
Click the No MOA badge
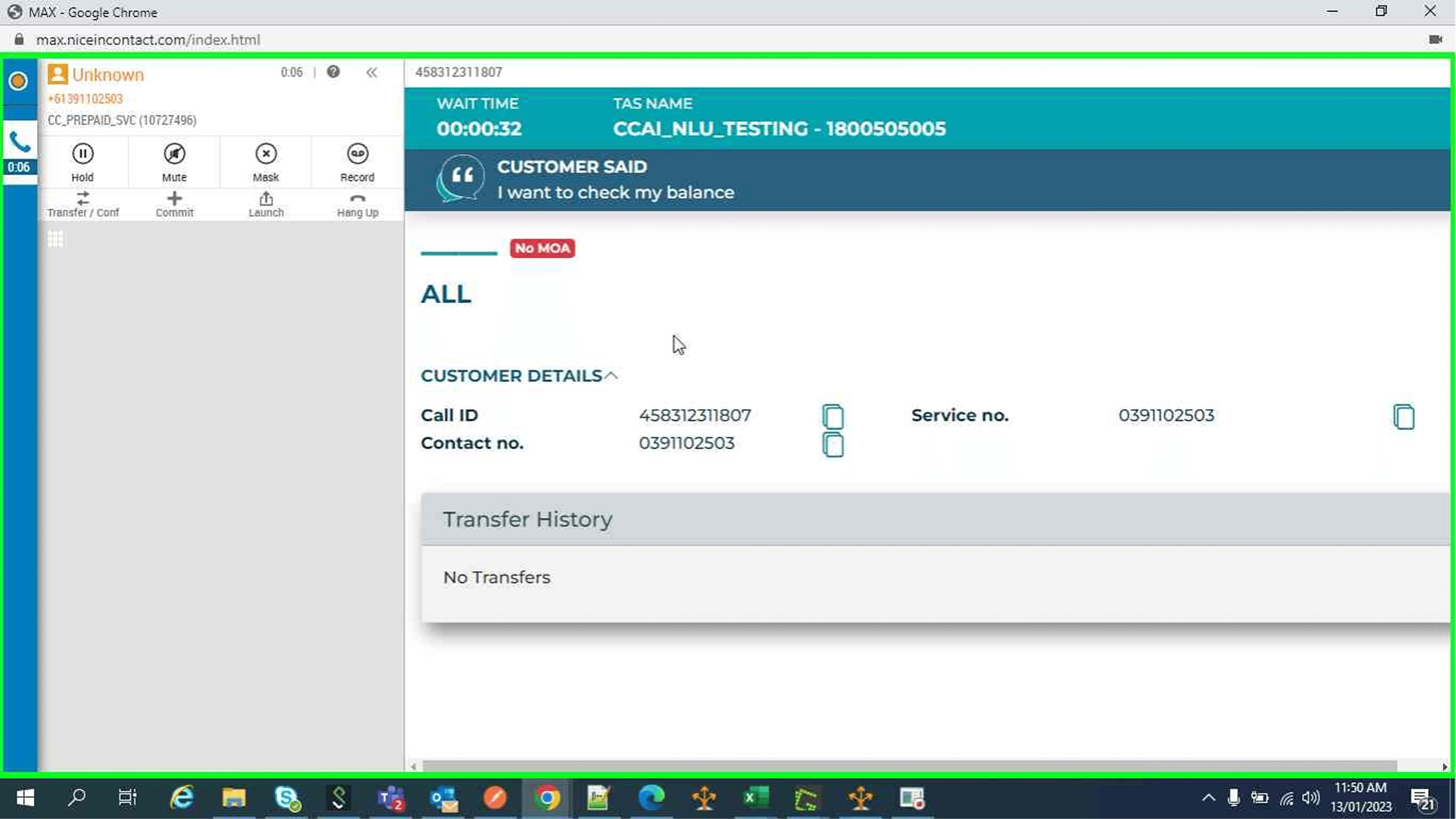542,248
